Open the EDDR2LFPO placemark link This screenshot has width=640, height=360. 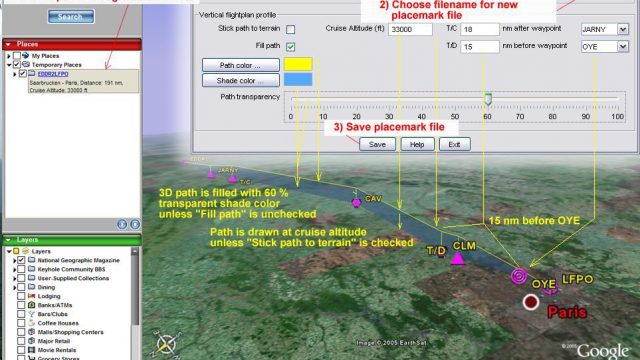point(53,73)
